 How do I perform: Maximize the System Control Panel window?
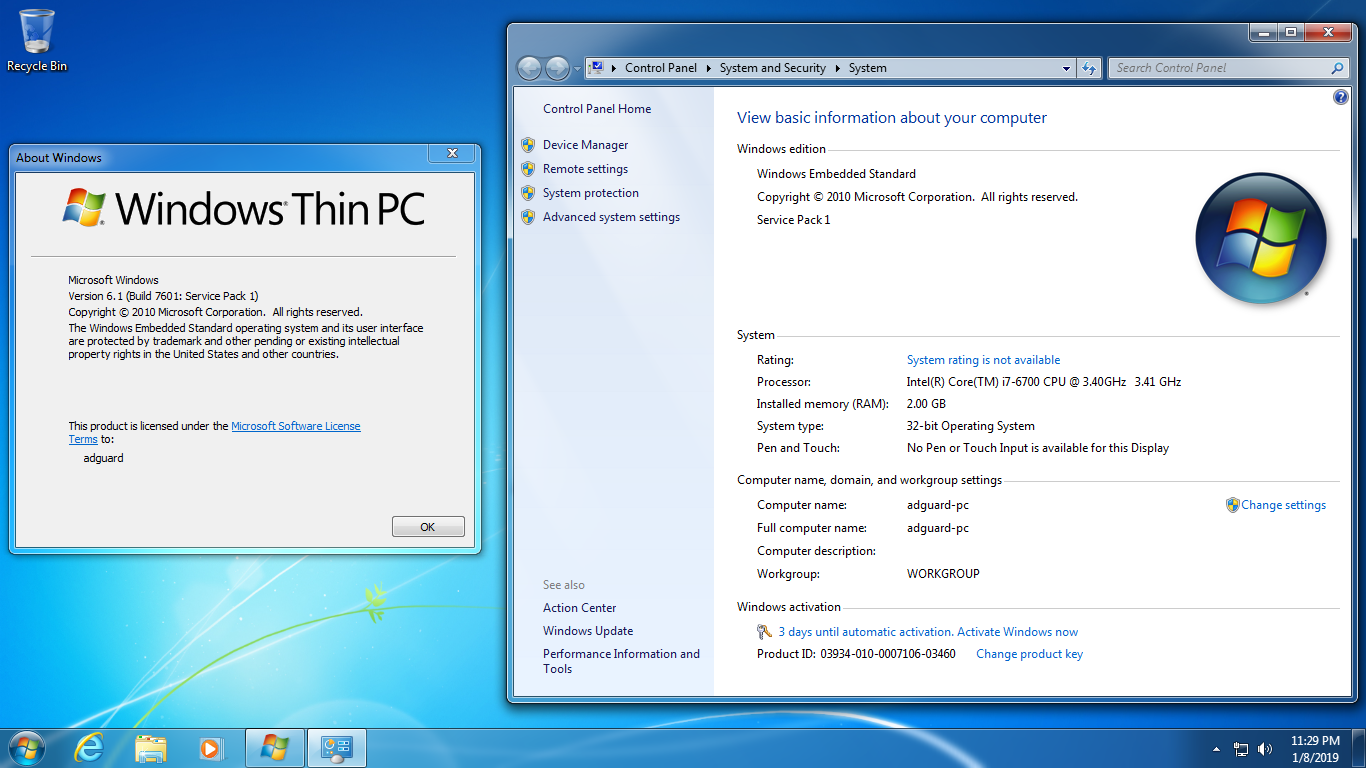coord(1290,32)
